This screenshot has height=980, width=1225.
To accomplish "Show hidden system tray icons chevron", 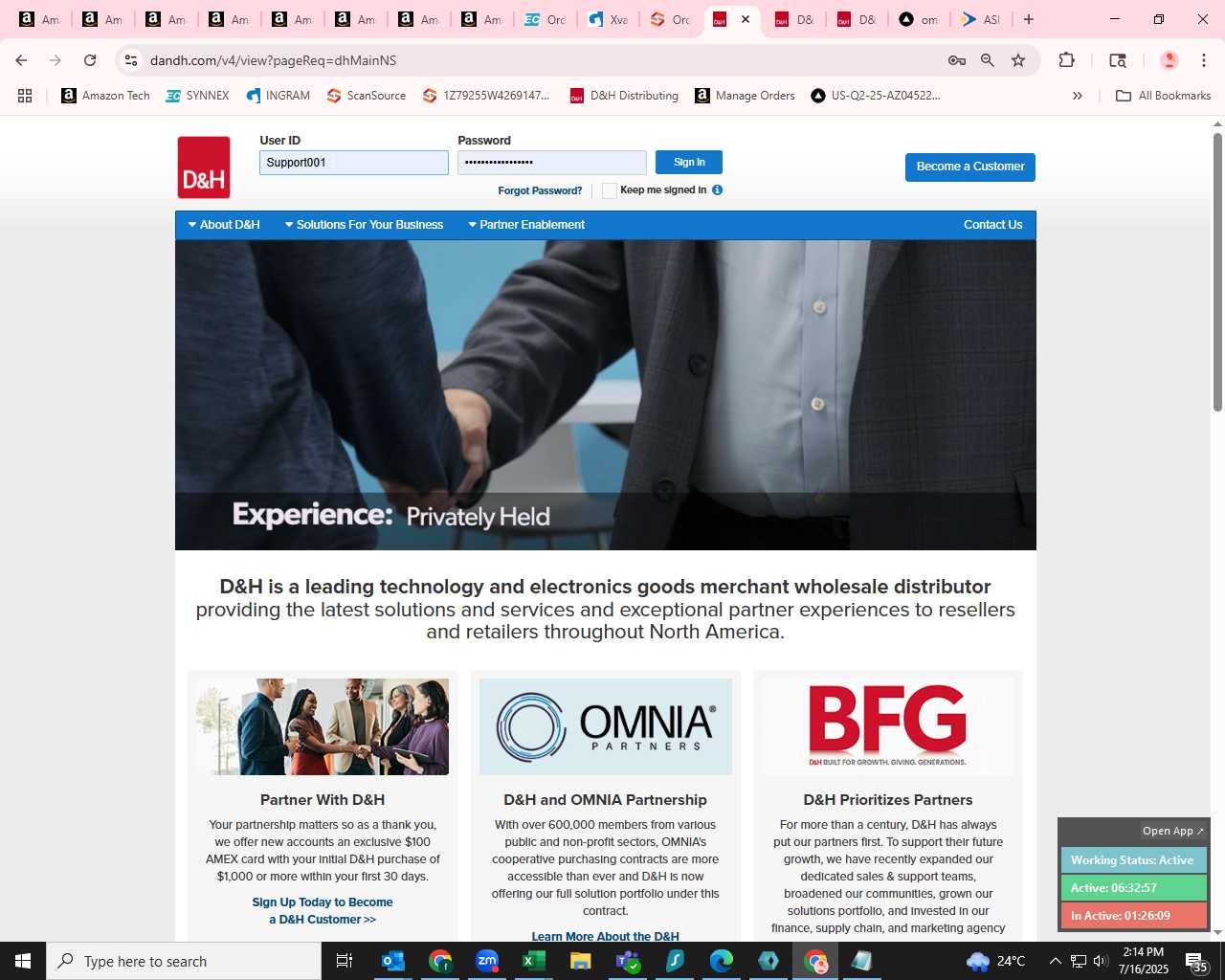I will [1056, 961].
